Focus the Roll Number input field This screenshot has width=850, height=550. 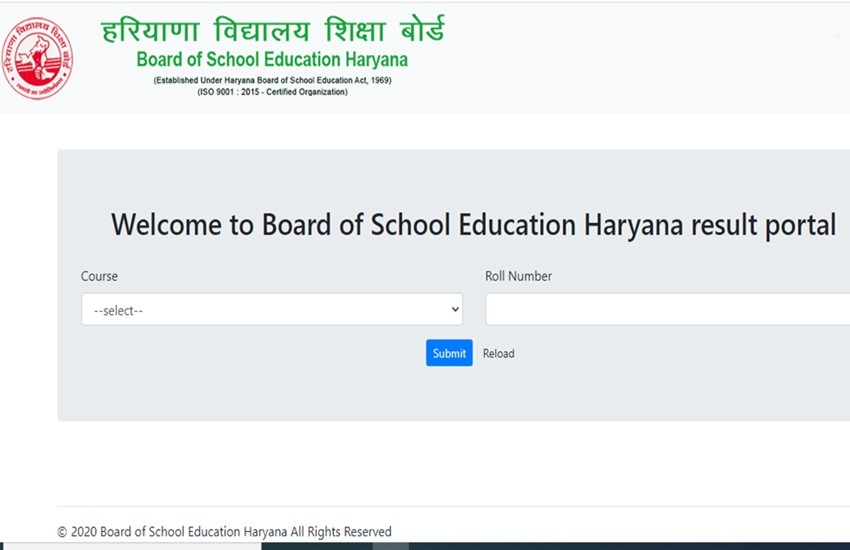pyautogui.click(x=667, y=310)
